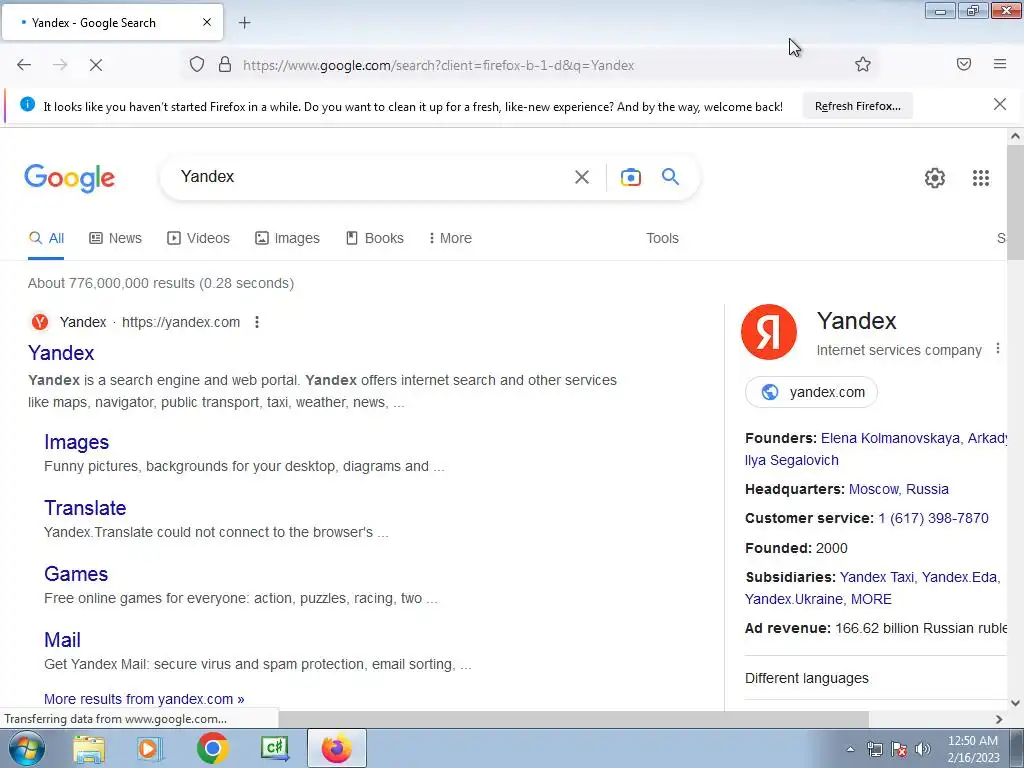Open a new browser tab
1024x768 pixels.
pos(244,23)
